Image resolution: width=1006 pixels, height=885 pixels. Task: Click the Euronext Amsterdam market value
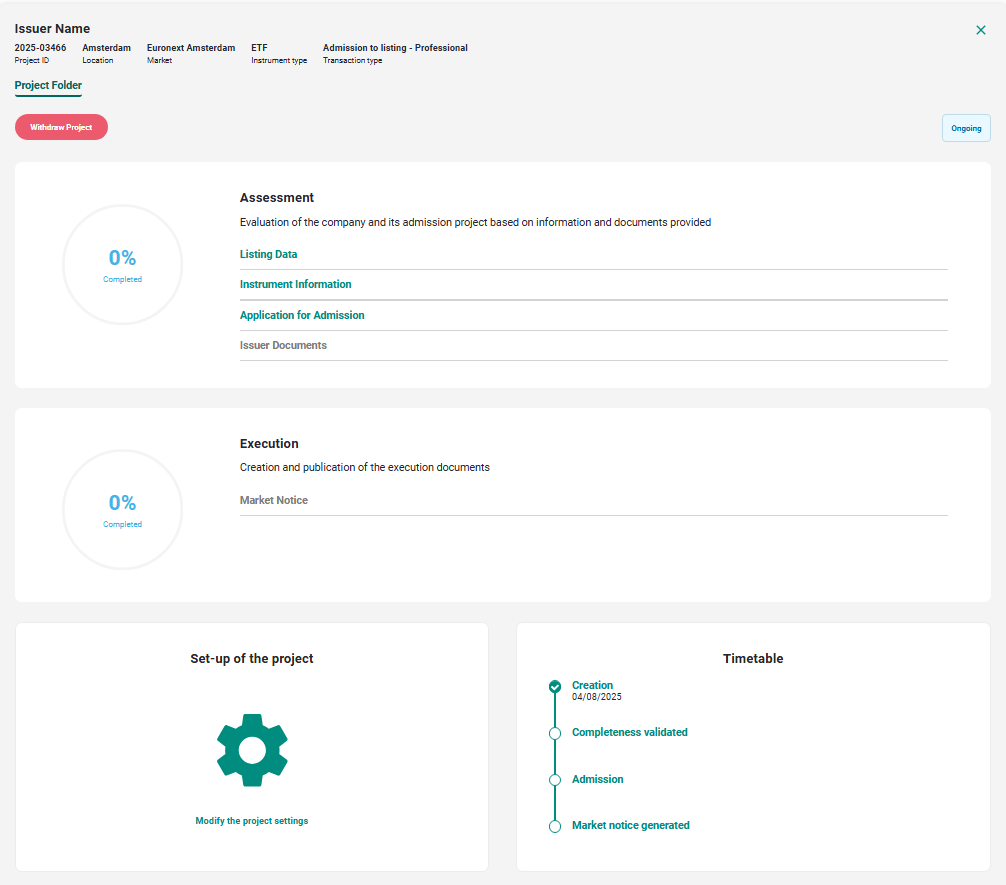pos(191,48)
